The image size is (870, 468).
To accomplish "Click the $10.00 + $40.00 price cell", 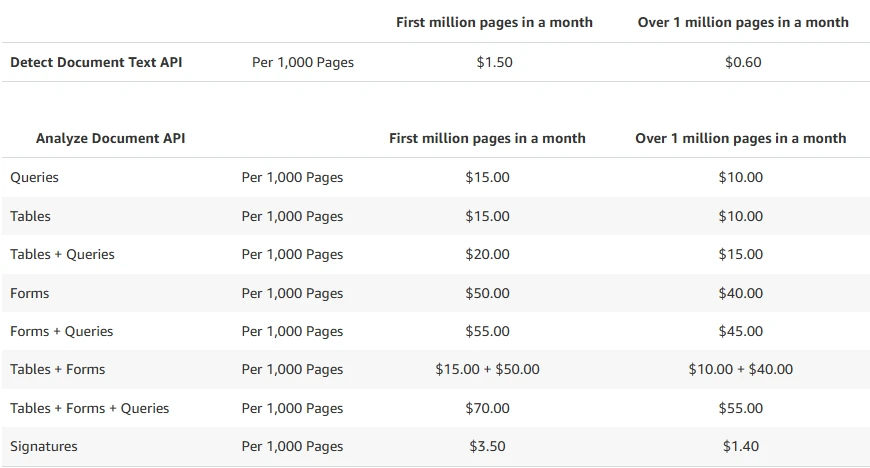I will pos(740,369).
